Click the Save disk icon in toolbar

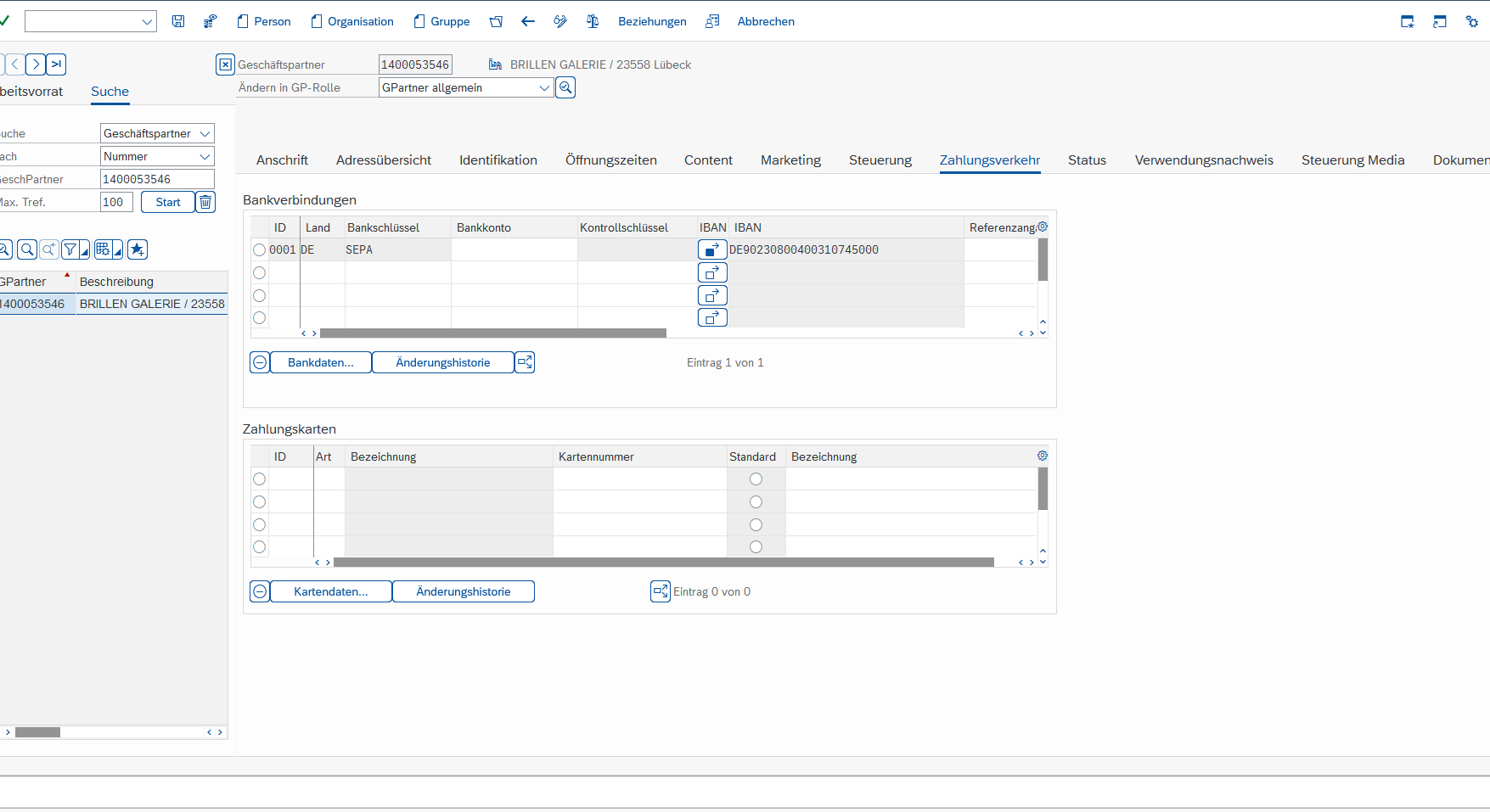click(x=178, y=21)
